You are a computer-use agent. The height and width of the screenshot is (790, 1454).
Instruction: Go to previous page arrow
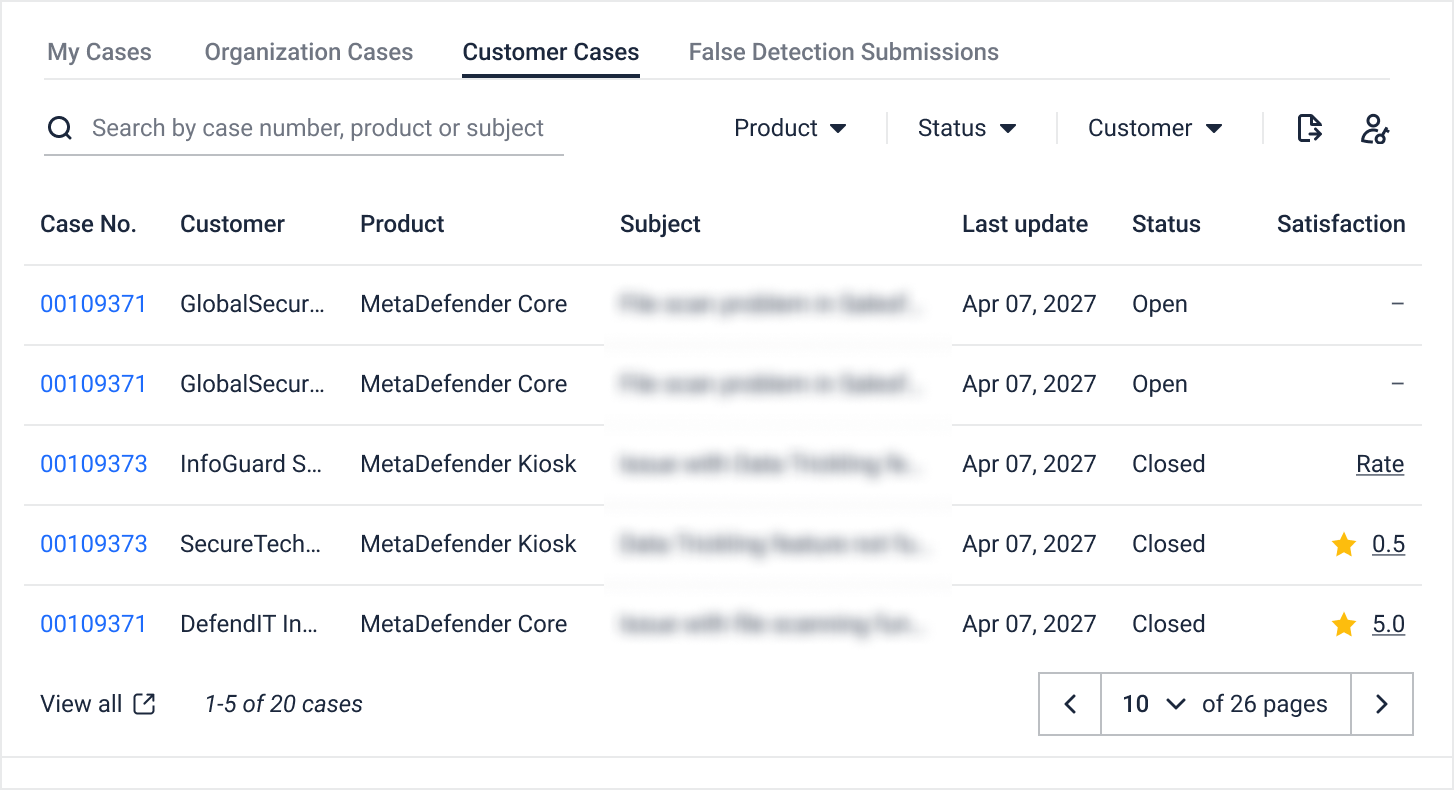(x=1070, y=704)
